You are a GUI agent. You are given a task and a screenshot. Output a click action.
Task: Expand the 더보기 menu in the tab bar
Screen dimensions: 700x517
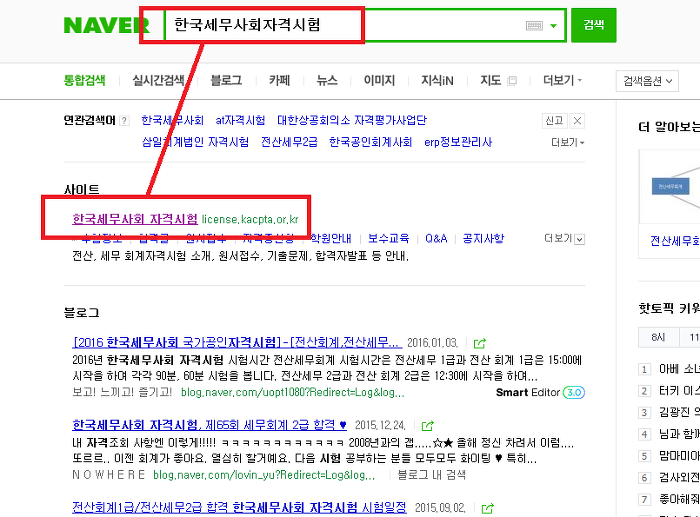click(x=562, y=80)
